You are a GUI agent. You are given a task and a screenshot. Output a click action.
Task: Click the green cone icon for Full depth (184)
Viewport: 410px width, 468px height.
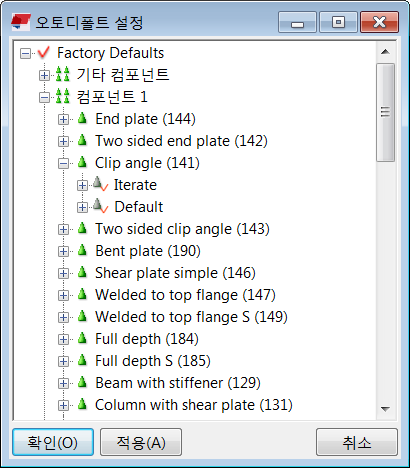pyautogui.click(x=82, y=338)
